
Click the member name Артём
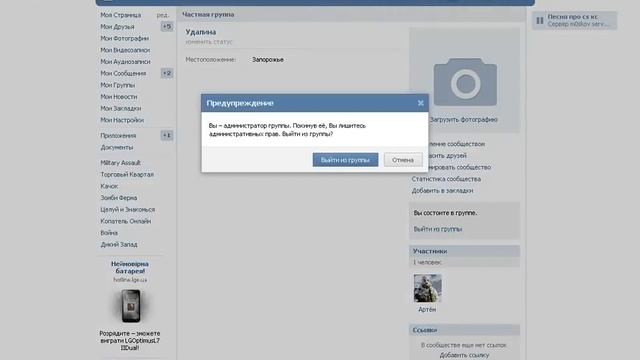click(427, 309)
